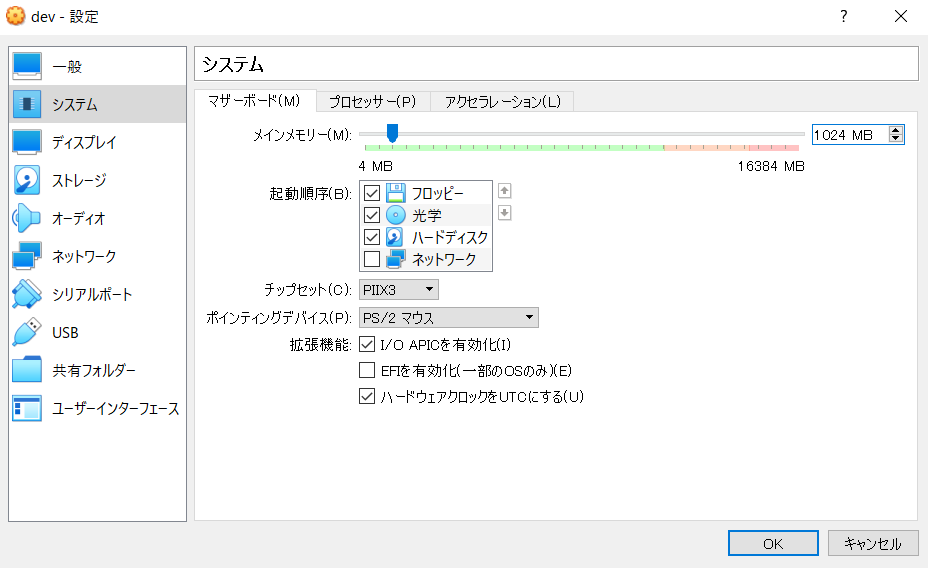Open the USB settings category
The image size is (928, 568).
98,332
